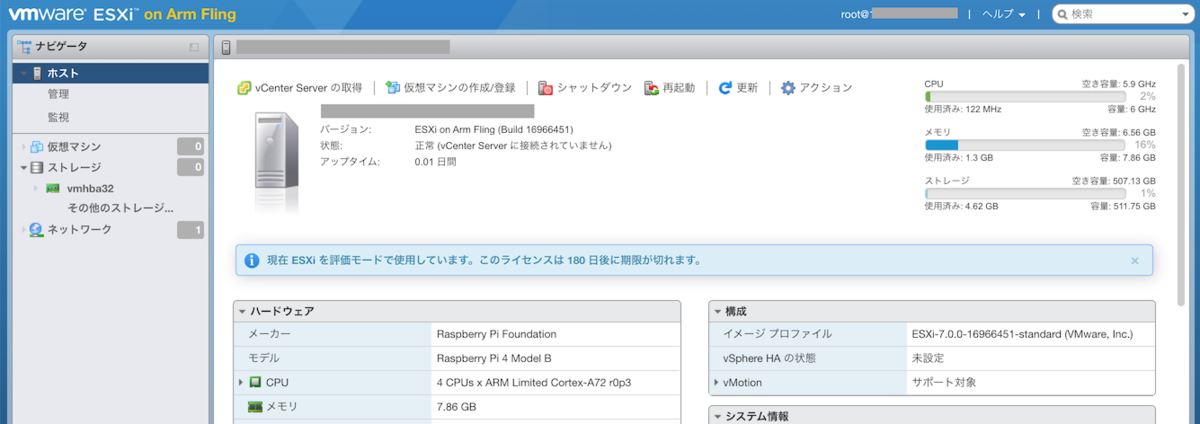Screen dimensions: 1200x424
Task: Click the storage icon in navigator
Action: click(x=38, y=167)
